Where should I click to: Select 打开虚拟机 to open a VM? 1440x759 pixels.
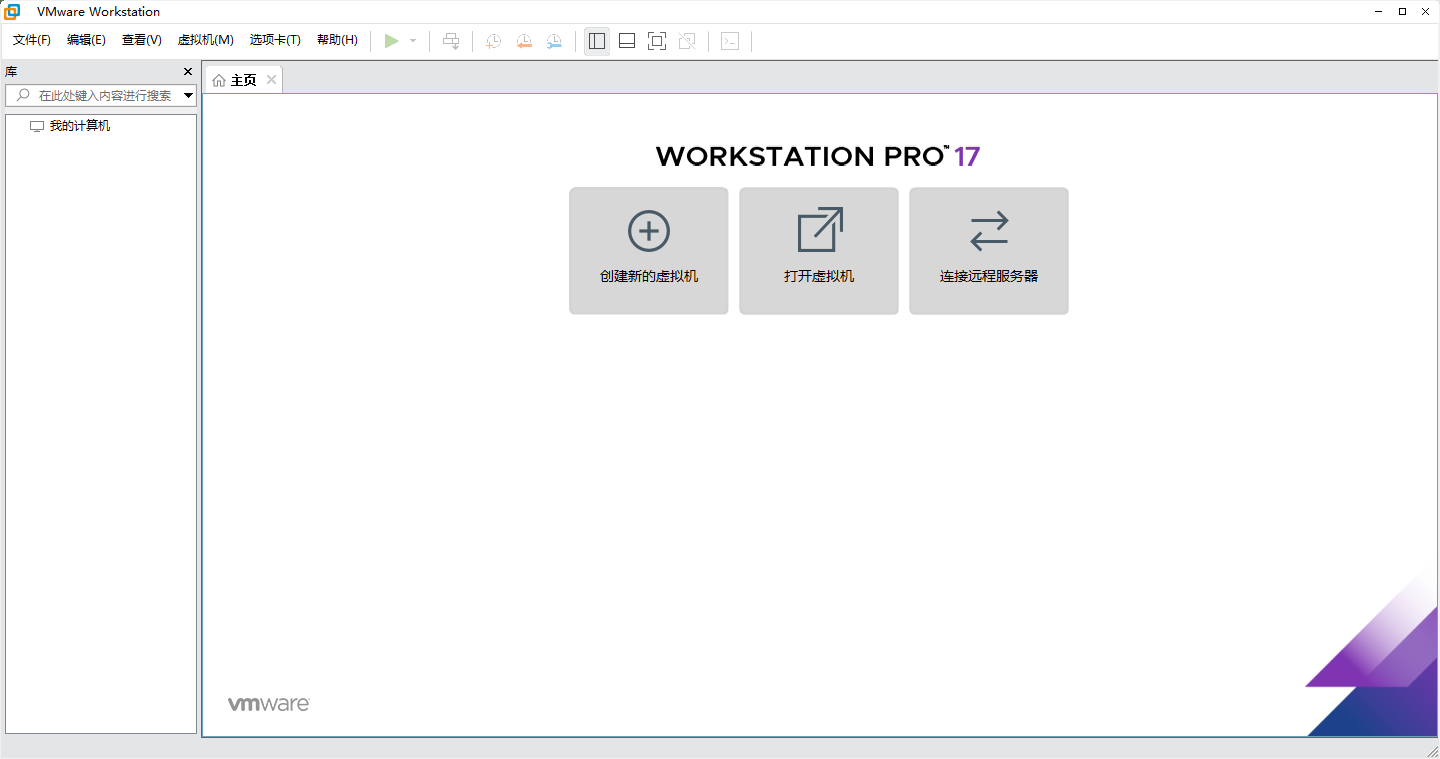pos(818,250)
